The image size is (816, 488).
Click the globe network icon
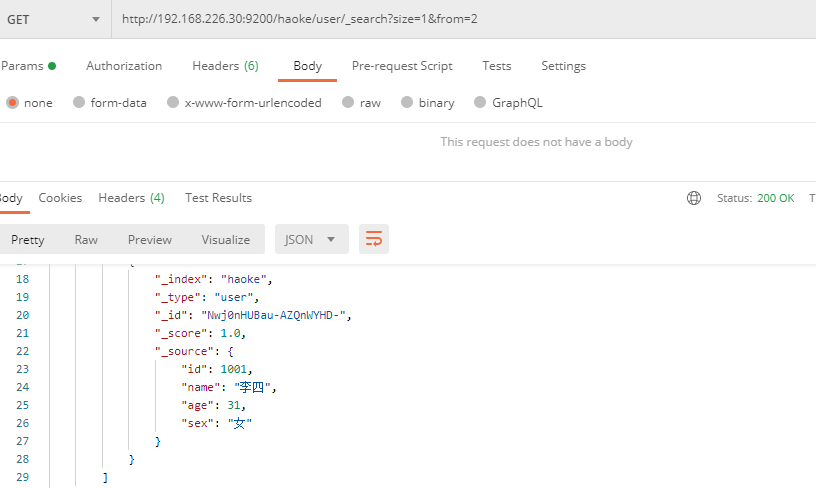pyautogui.click(x=694, y=198)
